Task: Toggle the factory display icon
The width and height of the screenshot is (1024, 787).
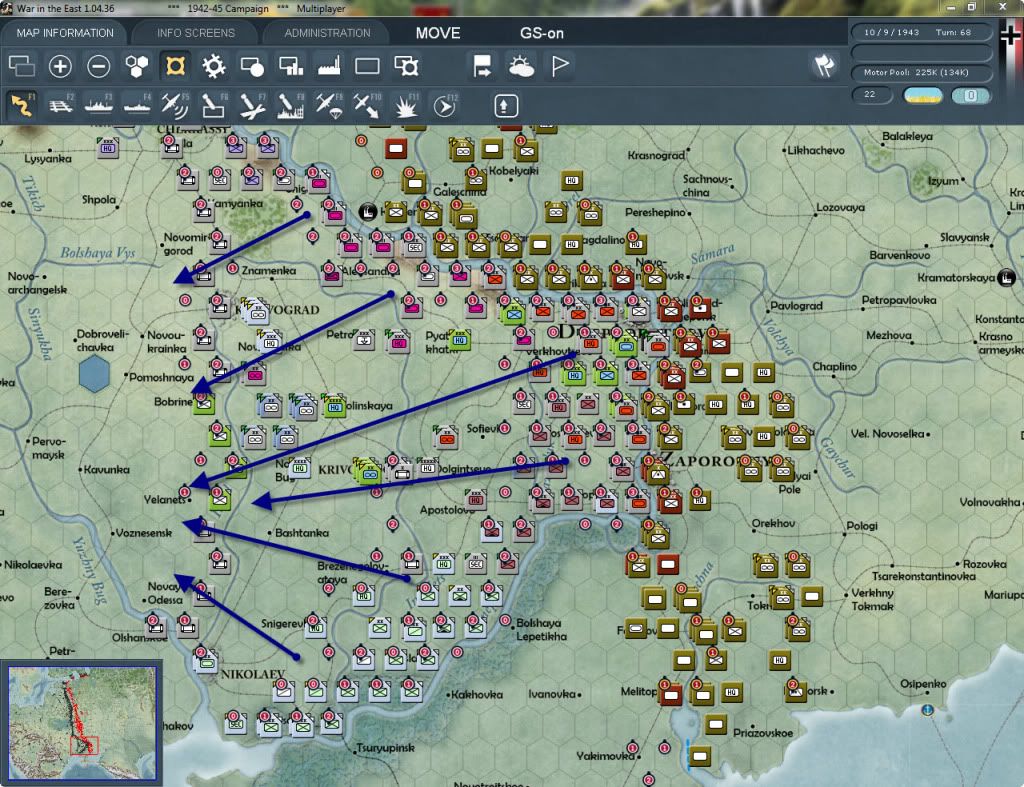Action: click(x=329, y=66)
